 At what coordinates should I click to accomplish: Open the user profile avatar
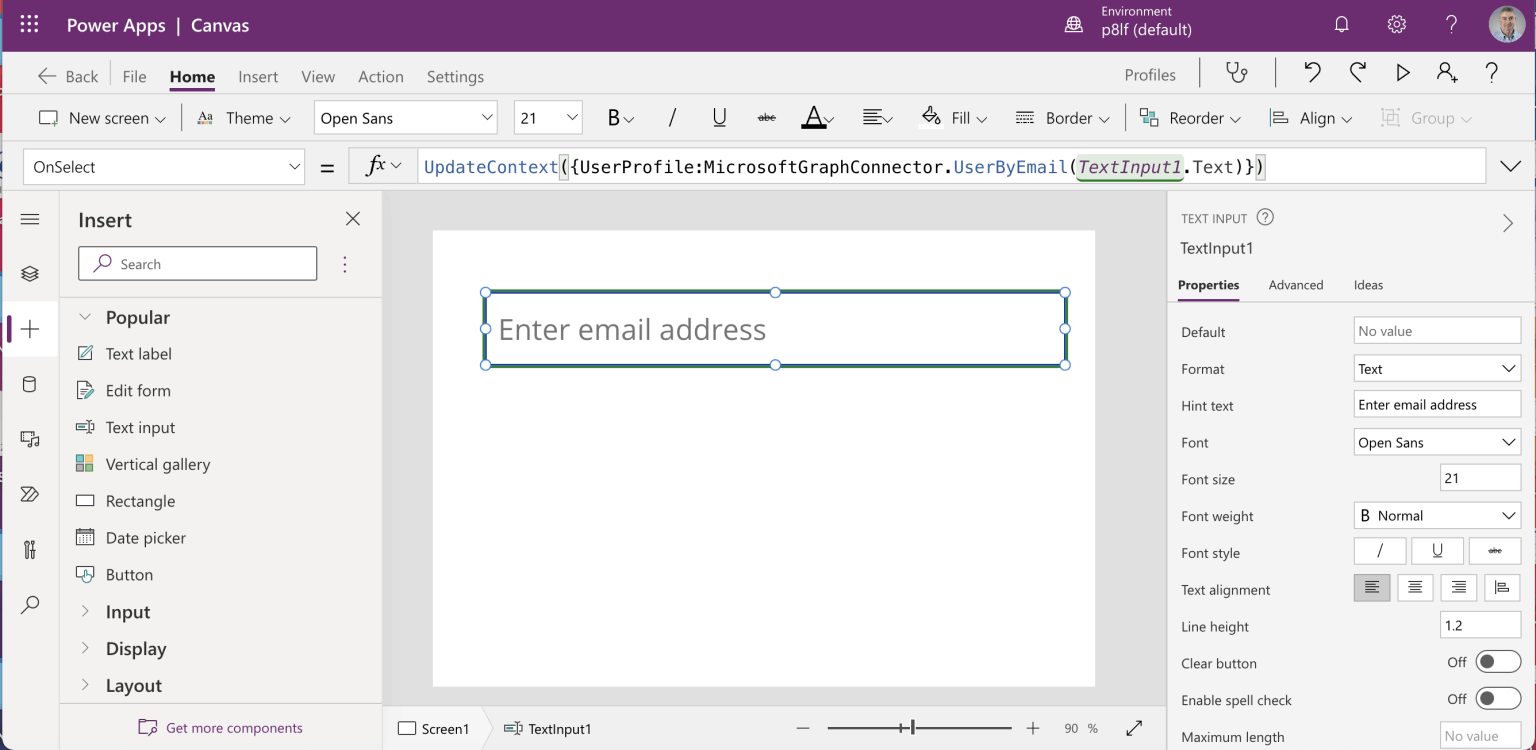1506,25
